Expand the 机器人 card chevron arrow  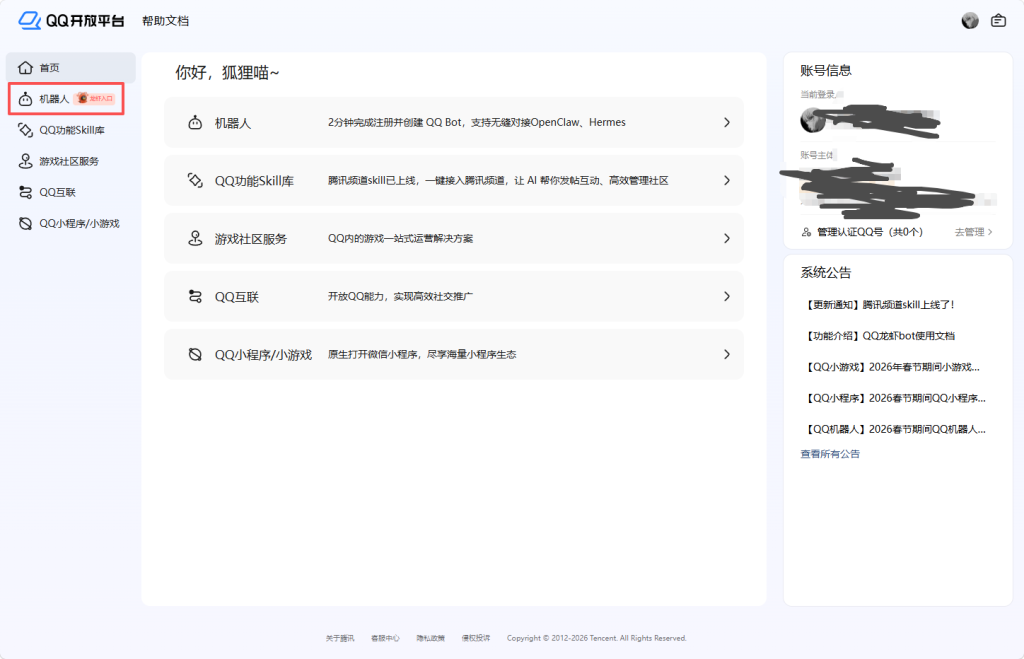point(726,122)
